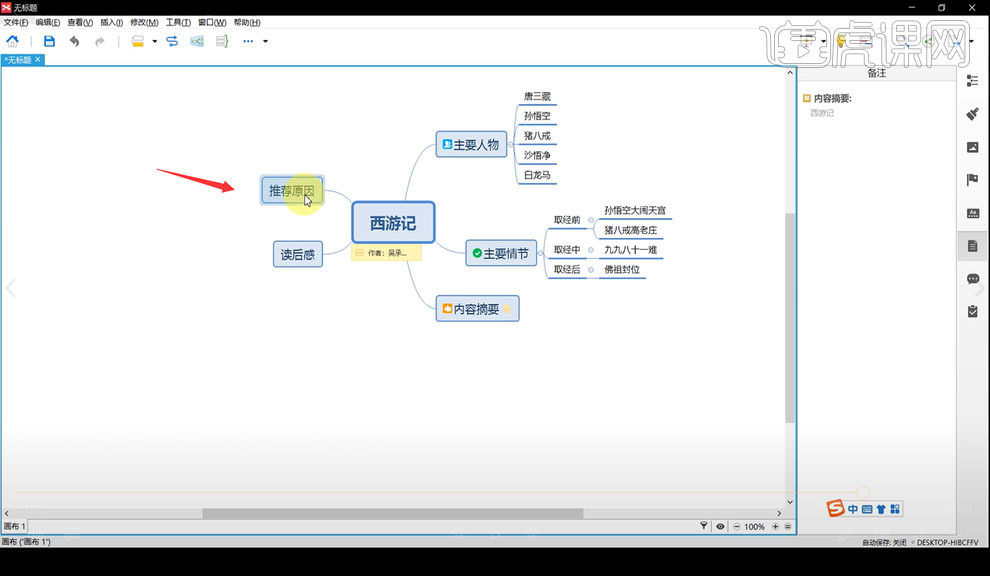Collapse the 主要情节 branch toggle
The image size is (990, 576).
tap(540, 253)
